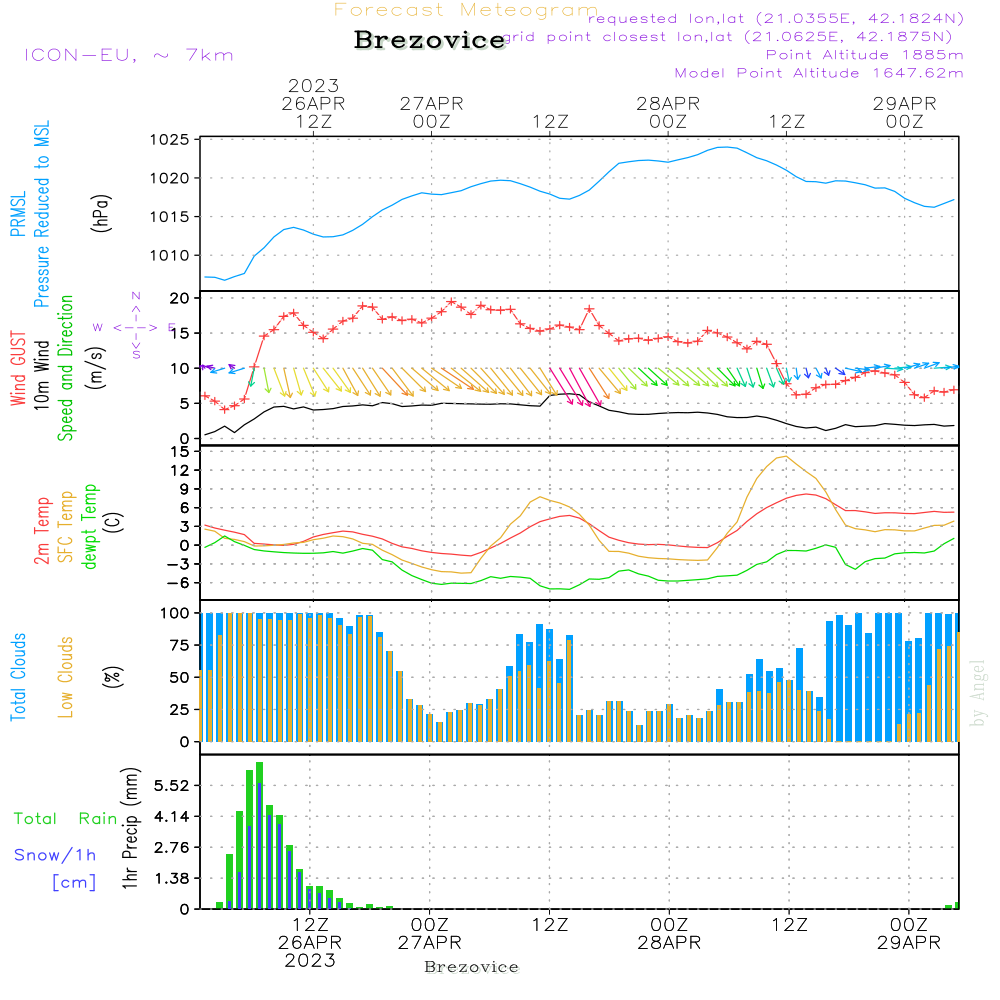
Task: Click the PRMSL axis label
Action: pos(18,214)
